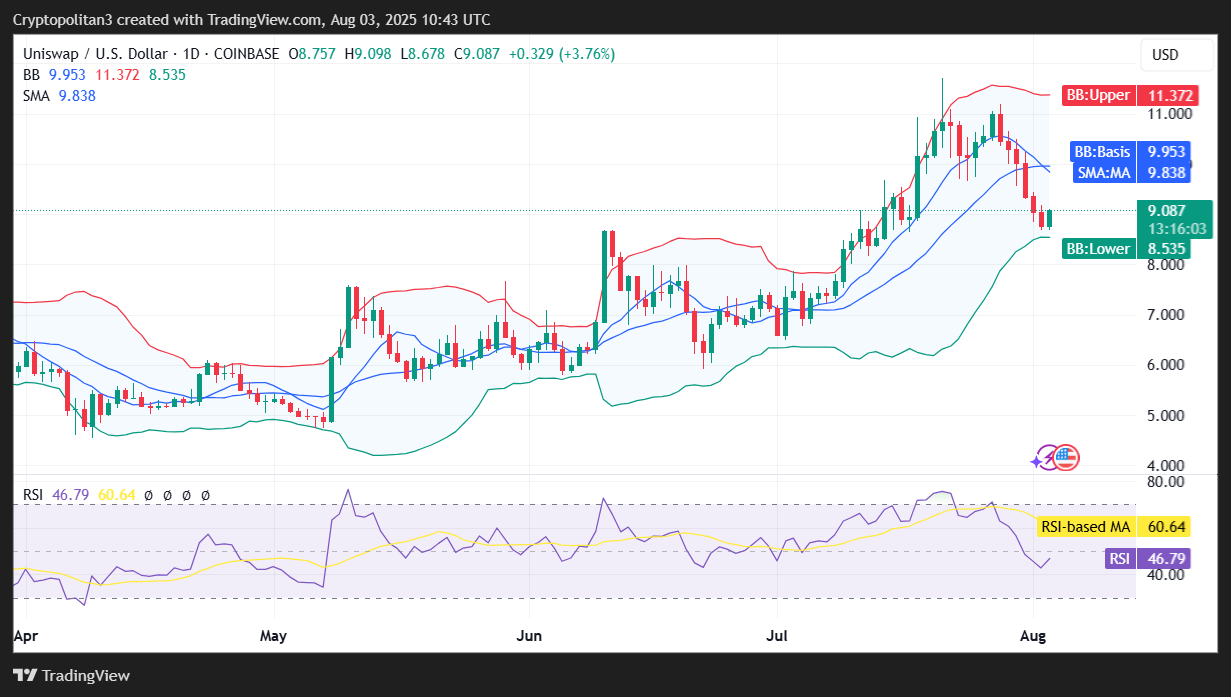The height and width of the screenshot is (697, 1231).
Task: Open the USD currency selector
Action: point(1165,55)
